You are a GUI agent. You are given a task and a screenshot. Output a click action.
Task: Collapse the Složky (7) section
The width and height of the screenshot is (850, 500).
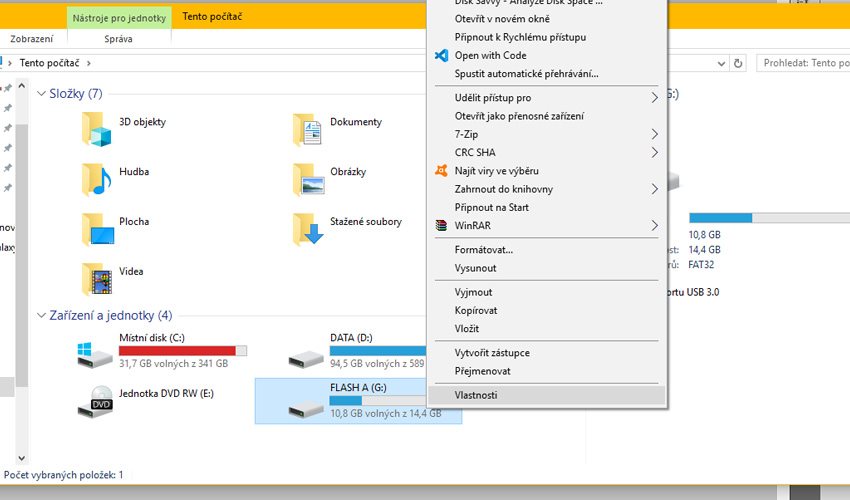pyautogui.click(x=39, y=94)
